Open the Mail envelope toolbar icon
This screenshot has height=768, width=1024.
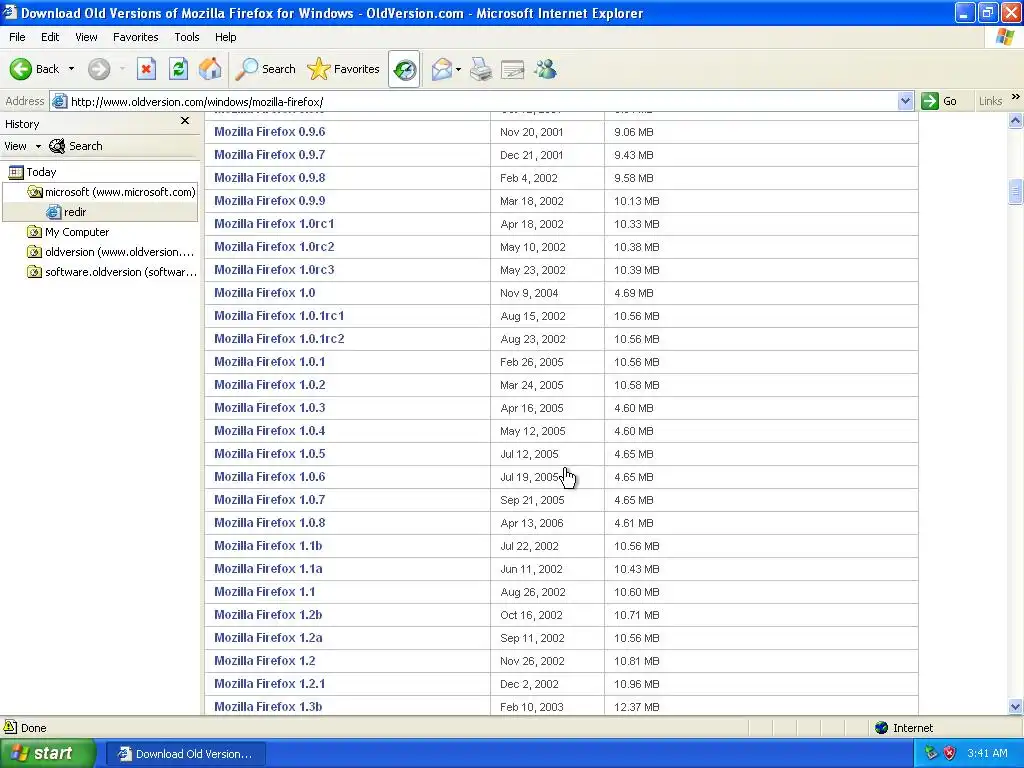[441, 69]
